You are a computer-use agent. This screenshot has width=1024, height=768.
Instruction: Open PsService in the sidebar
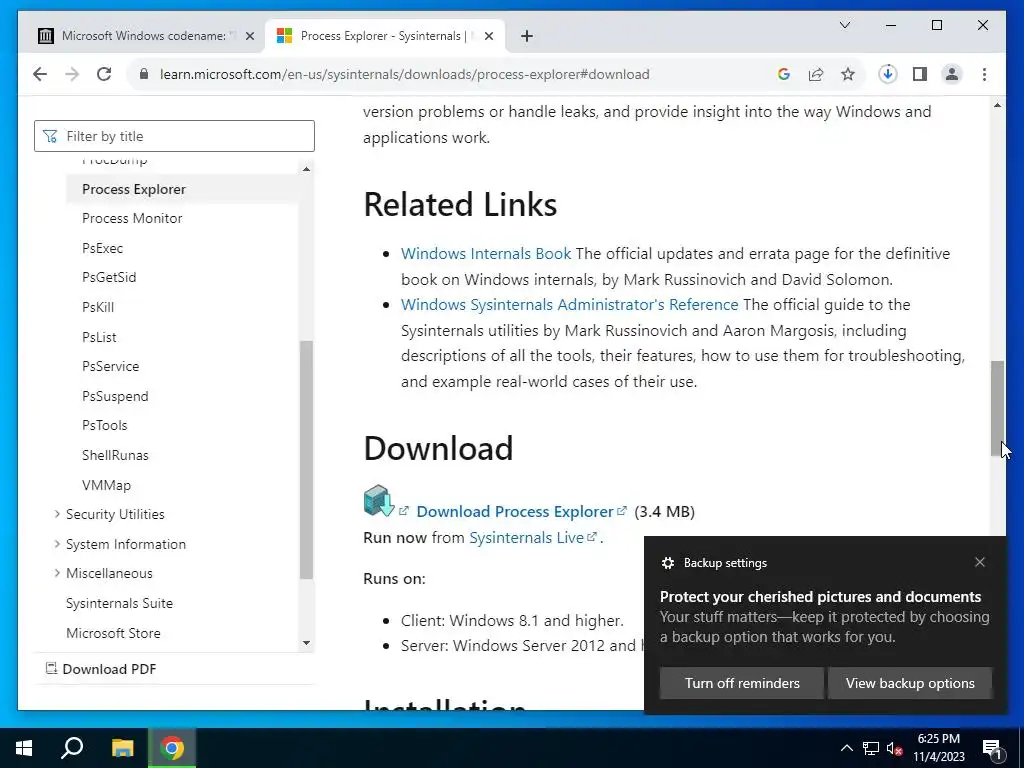[110, 366]
